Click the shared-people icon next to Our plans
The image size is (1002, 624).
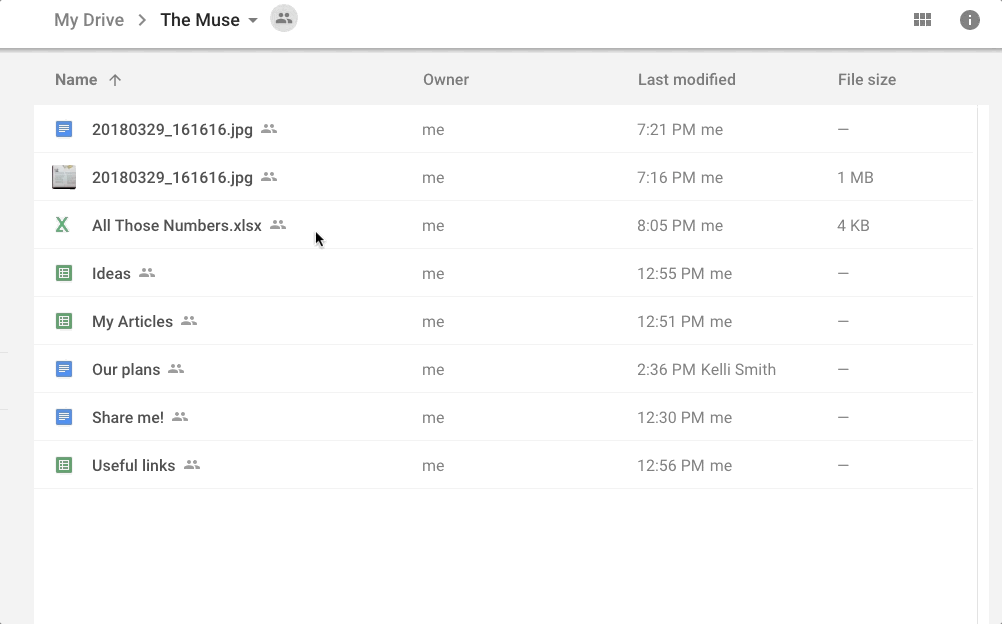coord(176,370)
